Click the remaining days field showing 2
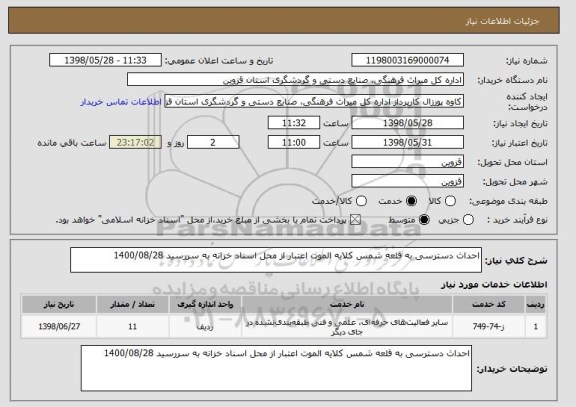This screenshot has height=407, width=576. click(213, 143)
